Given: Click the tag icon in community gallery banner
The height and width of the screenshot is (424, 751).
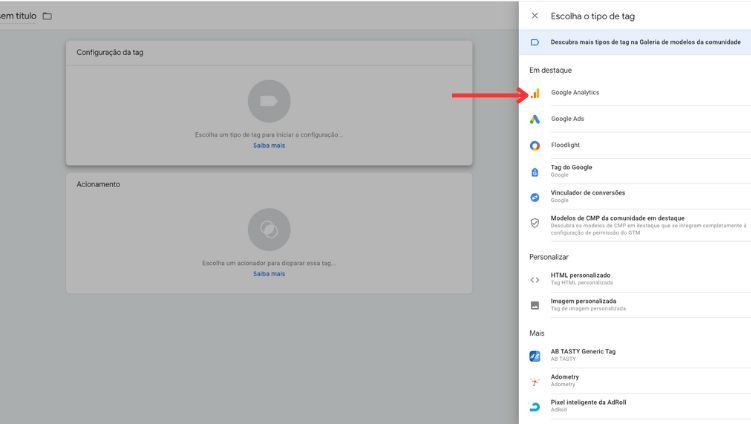Looking at the screenshot, I should (535, 42).
